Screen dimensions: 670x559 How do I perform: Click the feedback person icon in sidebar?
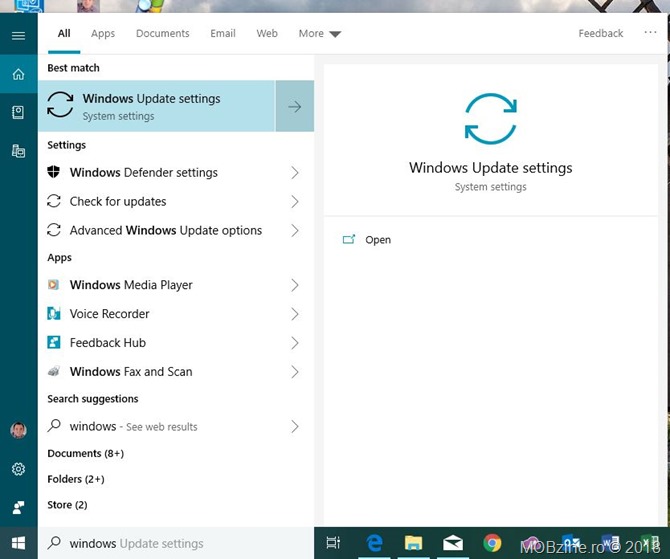[x=18, y=507]
